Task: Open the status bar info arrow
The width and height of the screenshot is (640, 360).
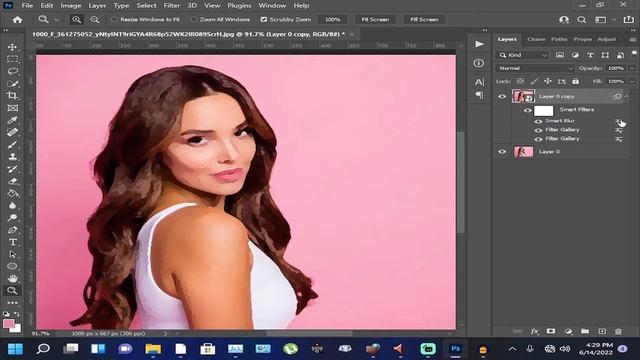Action: coord(165,333)
